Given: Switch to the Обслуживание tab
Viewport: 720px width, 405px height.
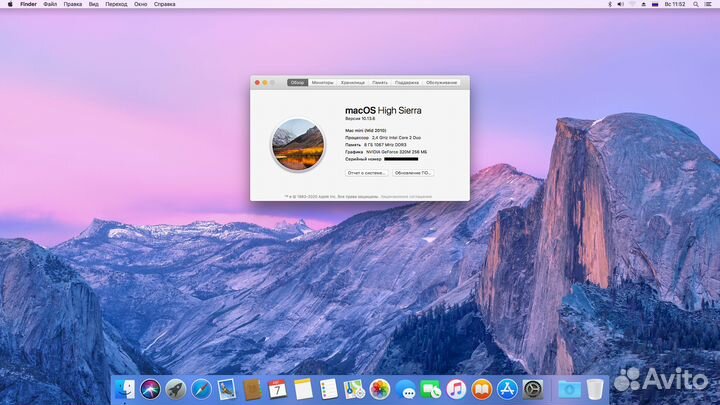Looking at the screenshot, I should click(x=441, y=83).
